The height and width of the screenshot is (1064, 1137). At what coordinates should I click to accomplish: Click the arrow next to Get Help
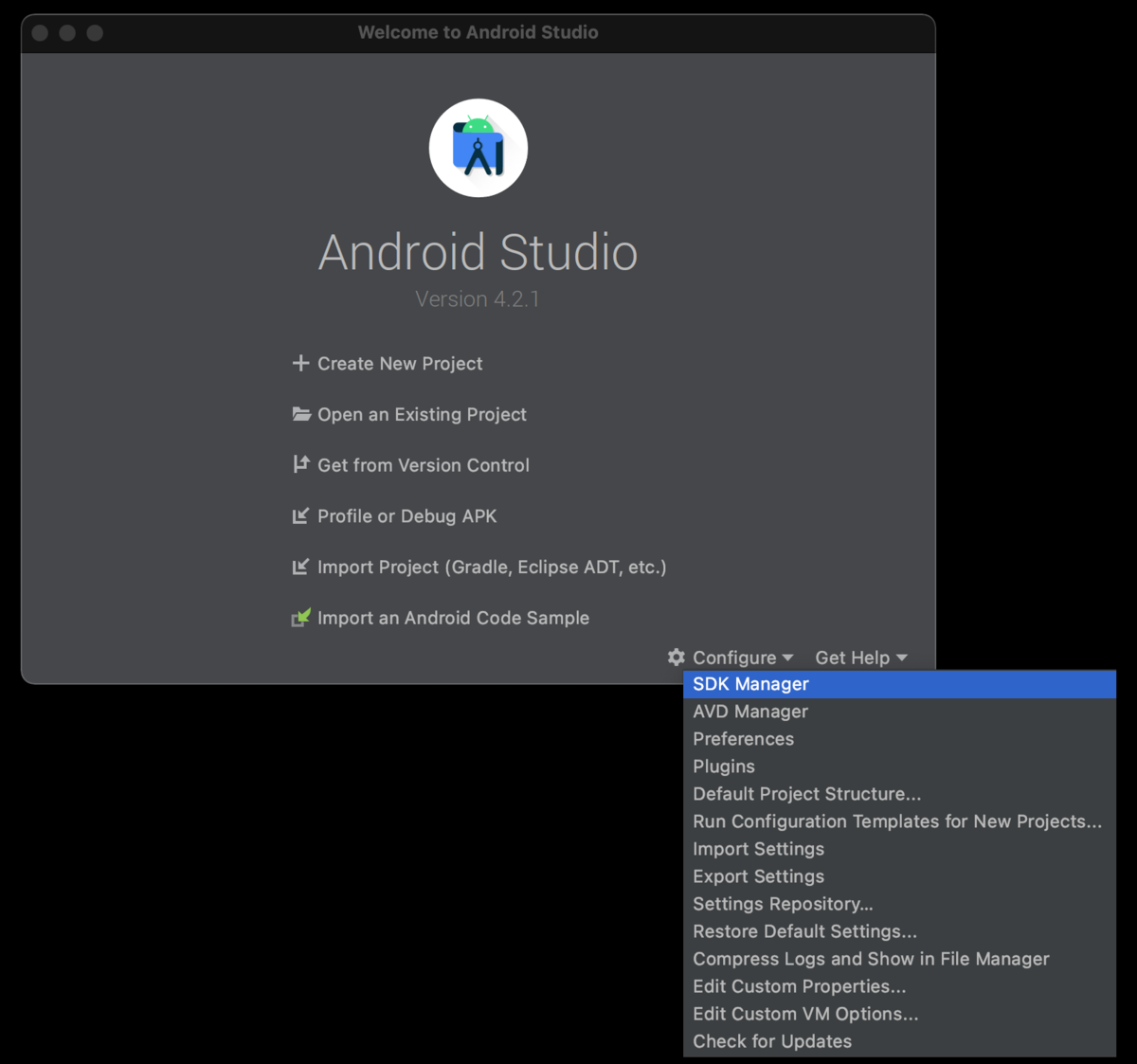(x=901, y=658)
